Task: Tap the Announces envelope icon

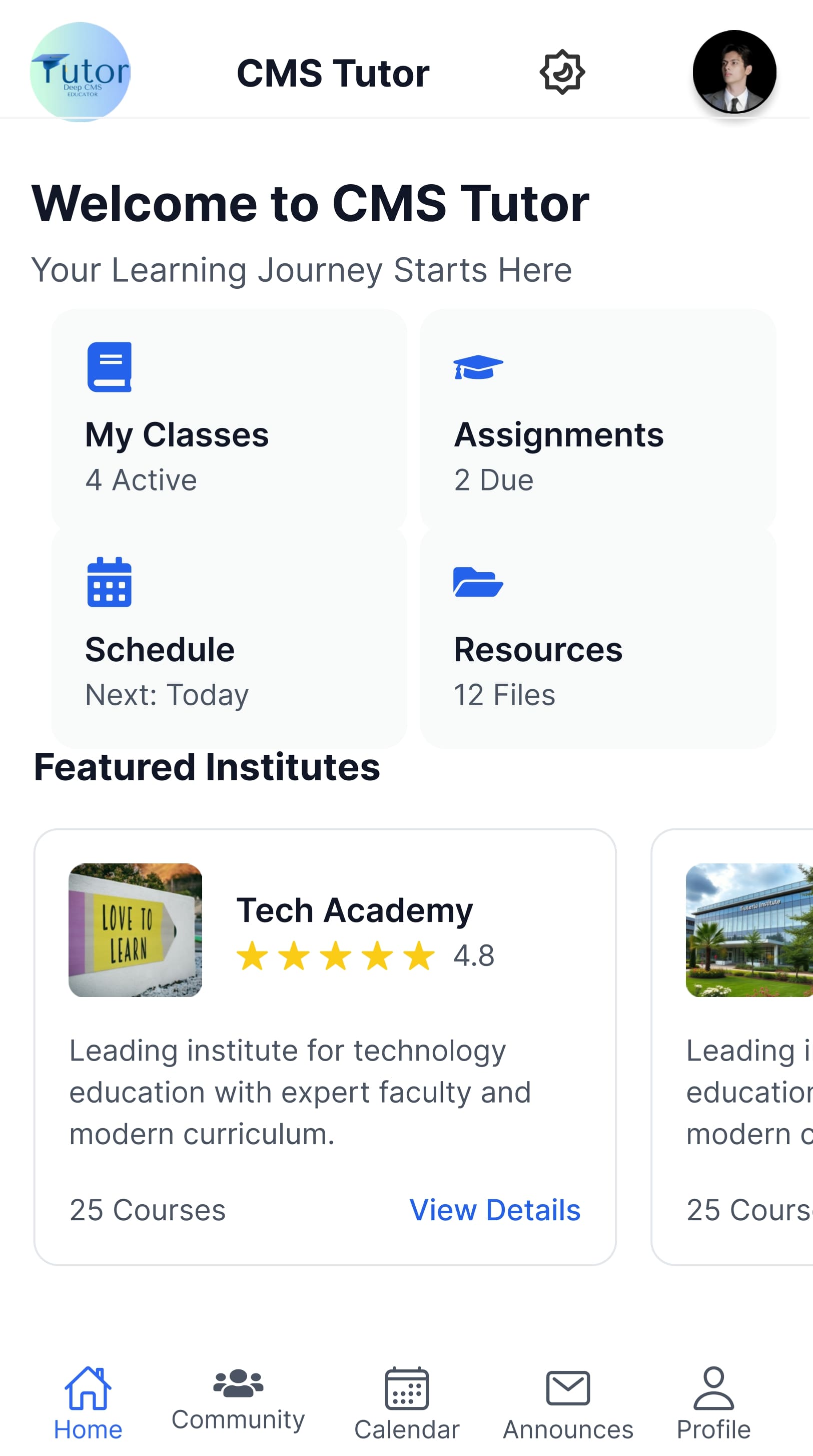Action: [567, 1387]
